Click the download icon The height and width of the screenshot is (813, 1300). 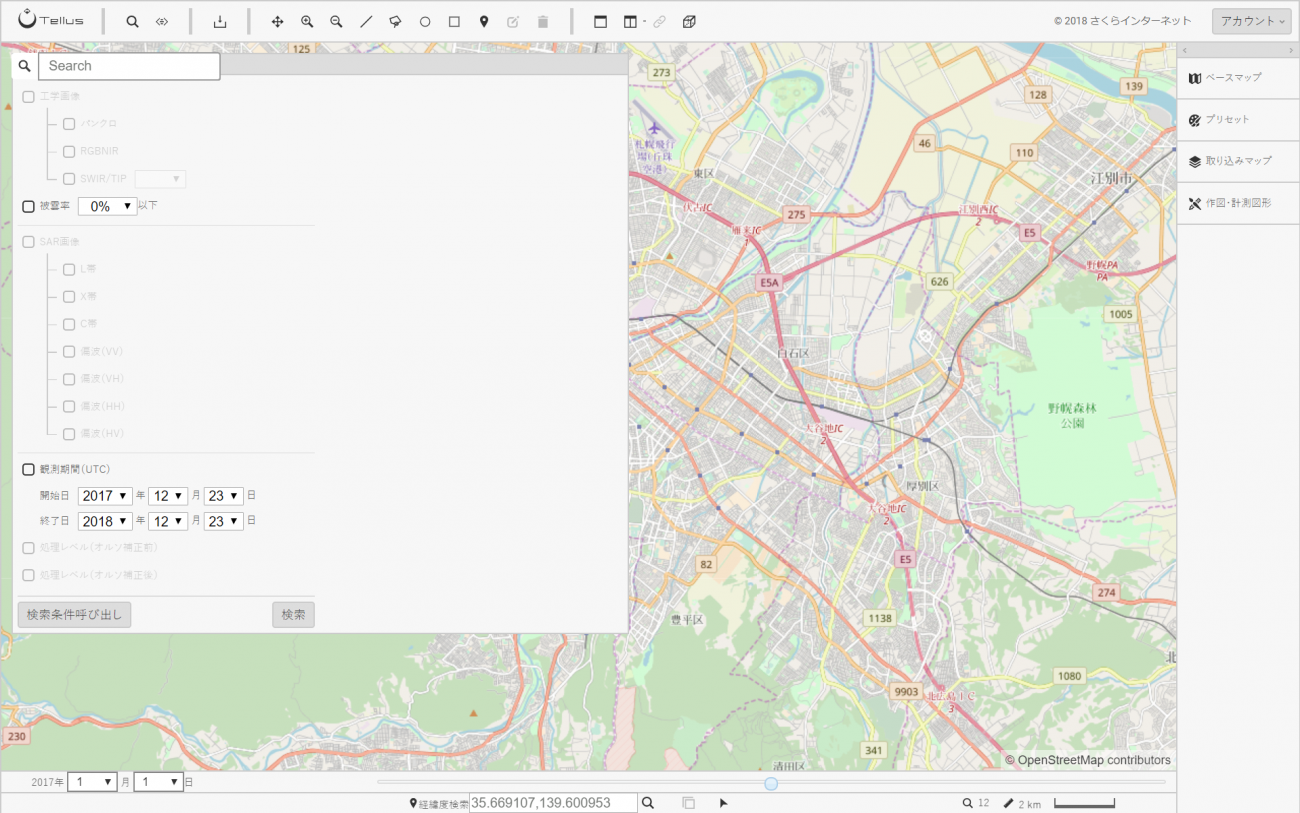[x=220, y=21]
